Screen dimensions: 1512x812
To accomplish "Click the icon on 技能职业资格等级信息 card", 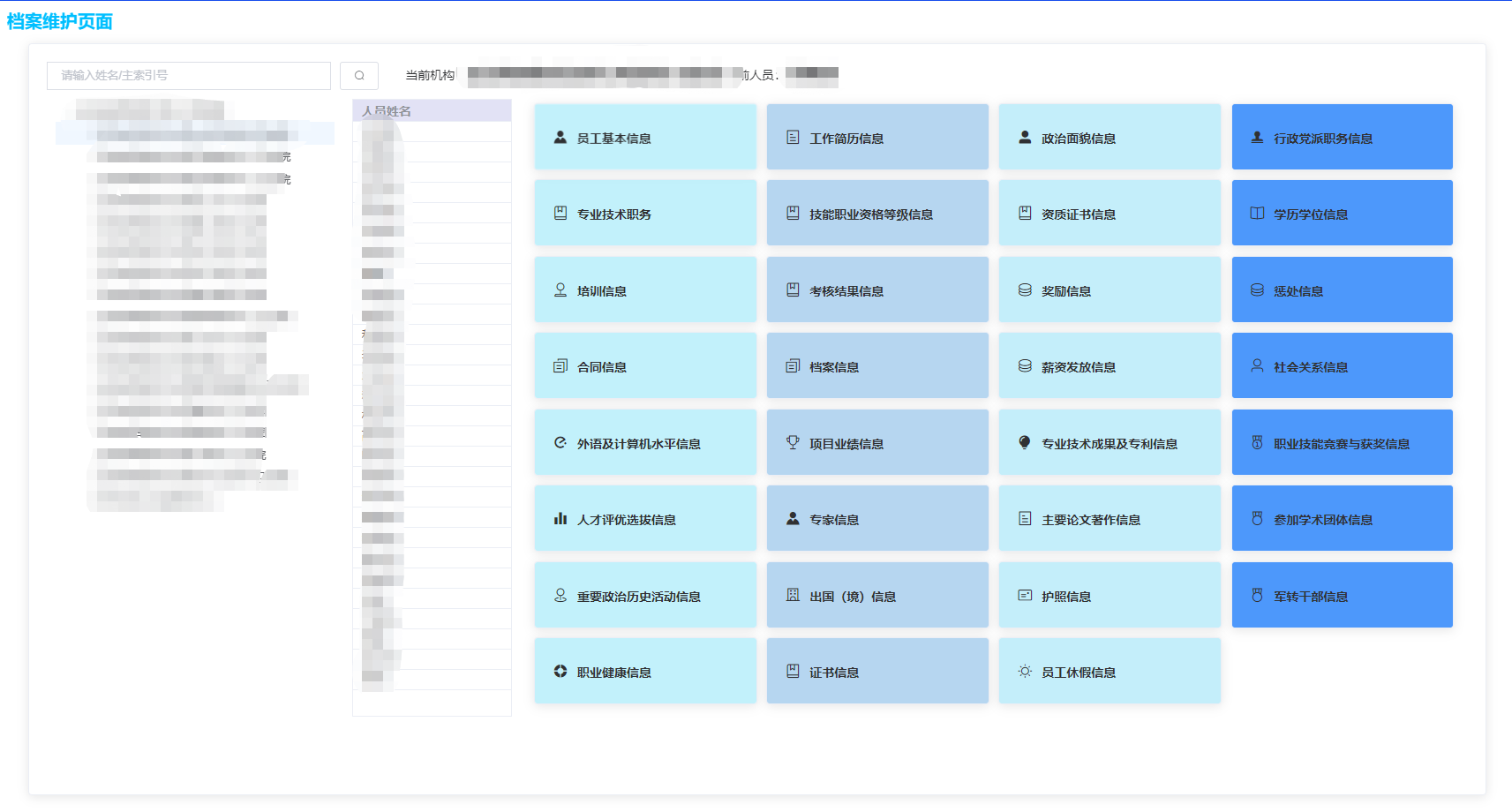I will [x=793, y=214].
